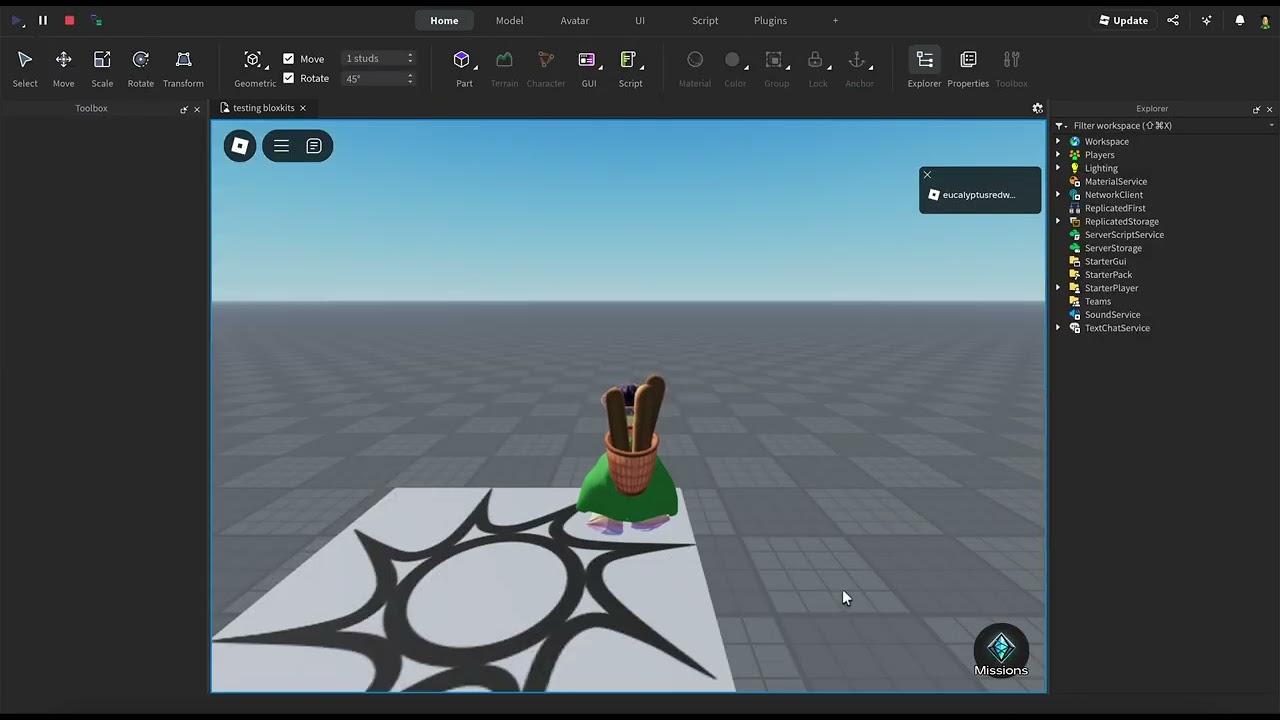1280x720 pixels.
Task: Choose the Select tool
Action: [x=25, y=69]
